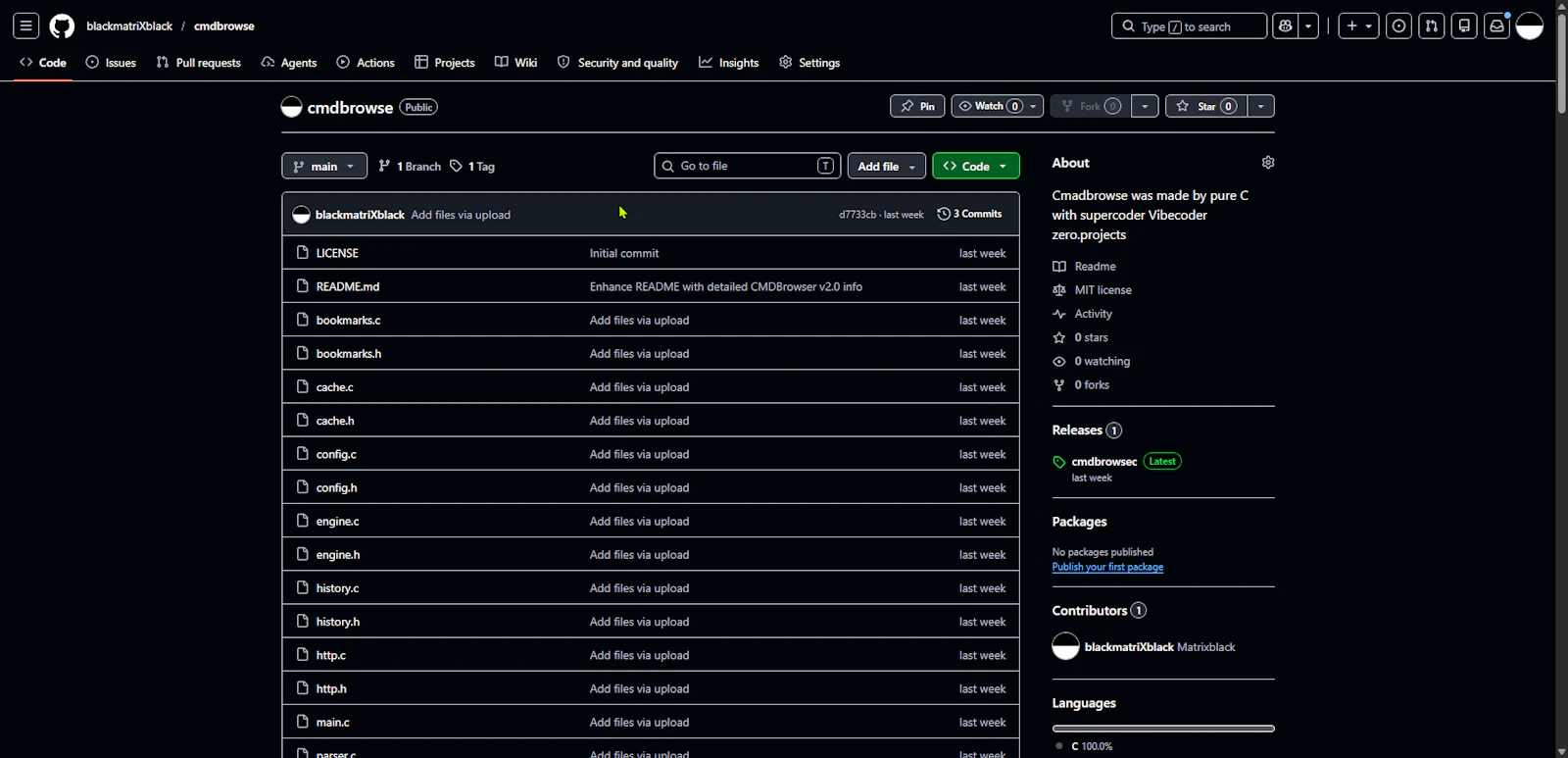The image size is (1568, 758).
Task: Pin the cmdbrowse repository
Action: tap(918, 106)
